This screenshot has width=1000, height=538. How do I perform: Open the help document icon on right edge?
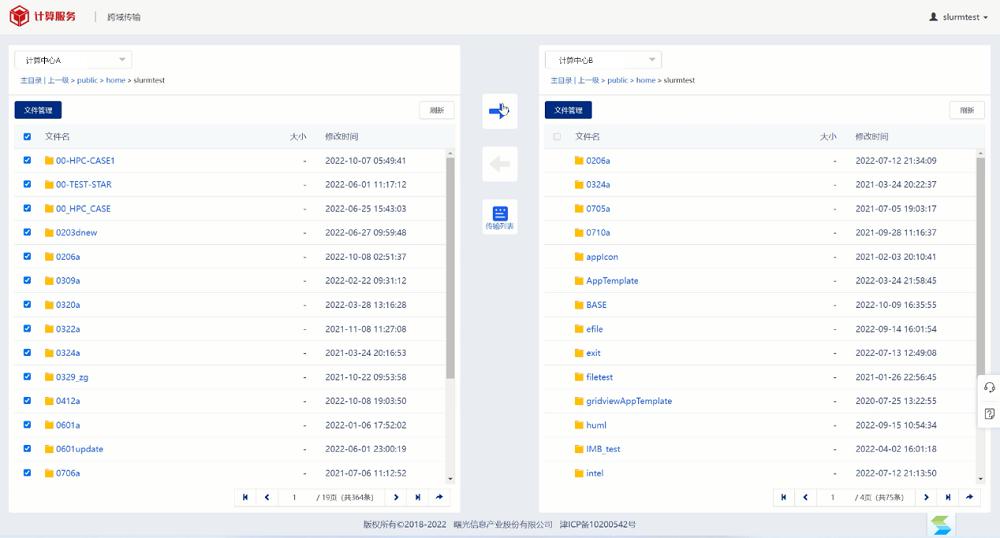pos(989,413)
